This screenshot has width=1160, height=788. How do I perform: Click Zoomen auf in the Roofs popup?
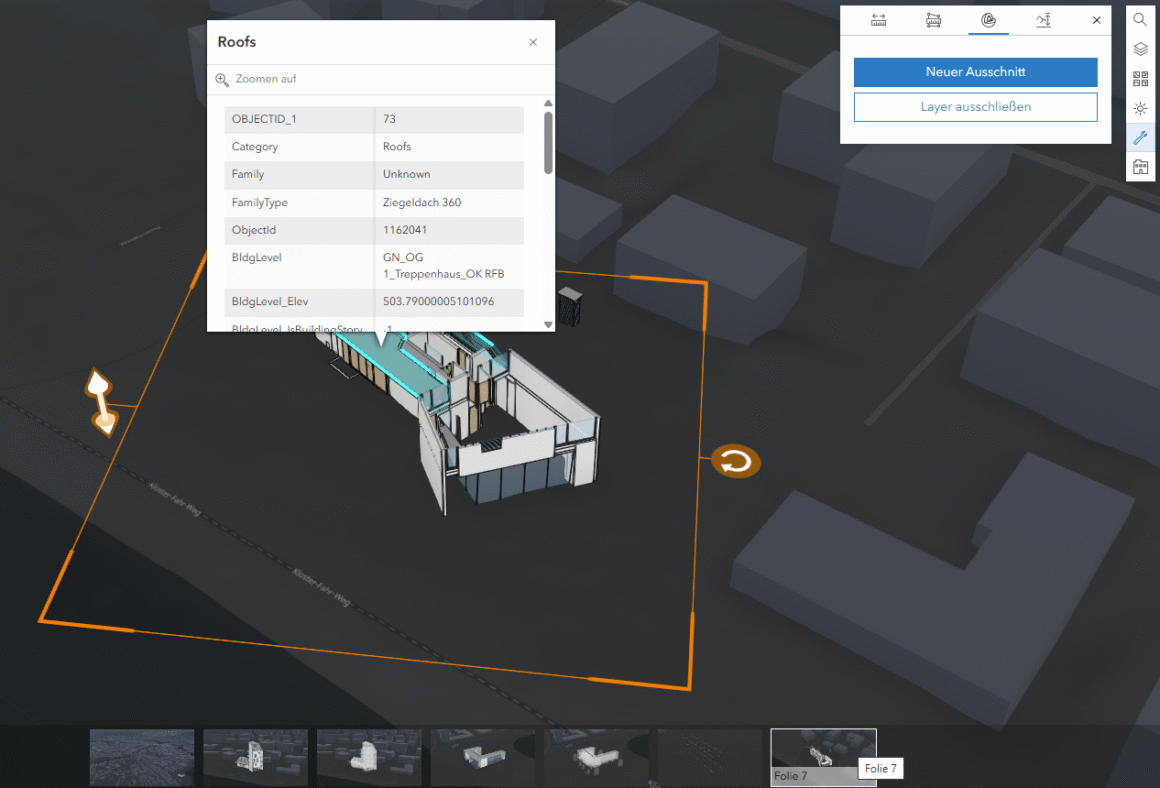tap(266, 79)
